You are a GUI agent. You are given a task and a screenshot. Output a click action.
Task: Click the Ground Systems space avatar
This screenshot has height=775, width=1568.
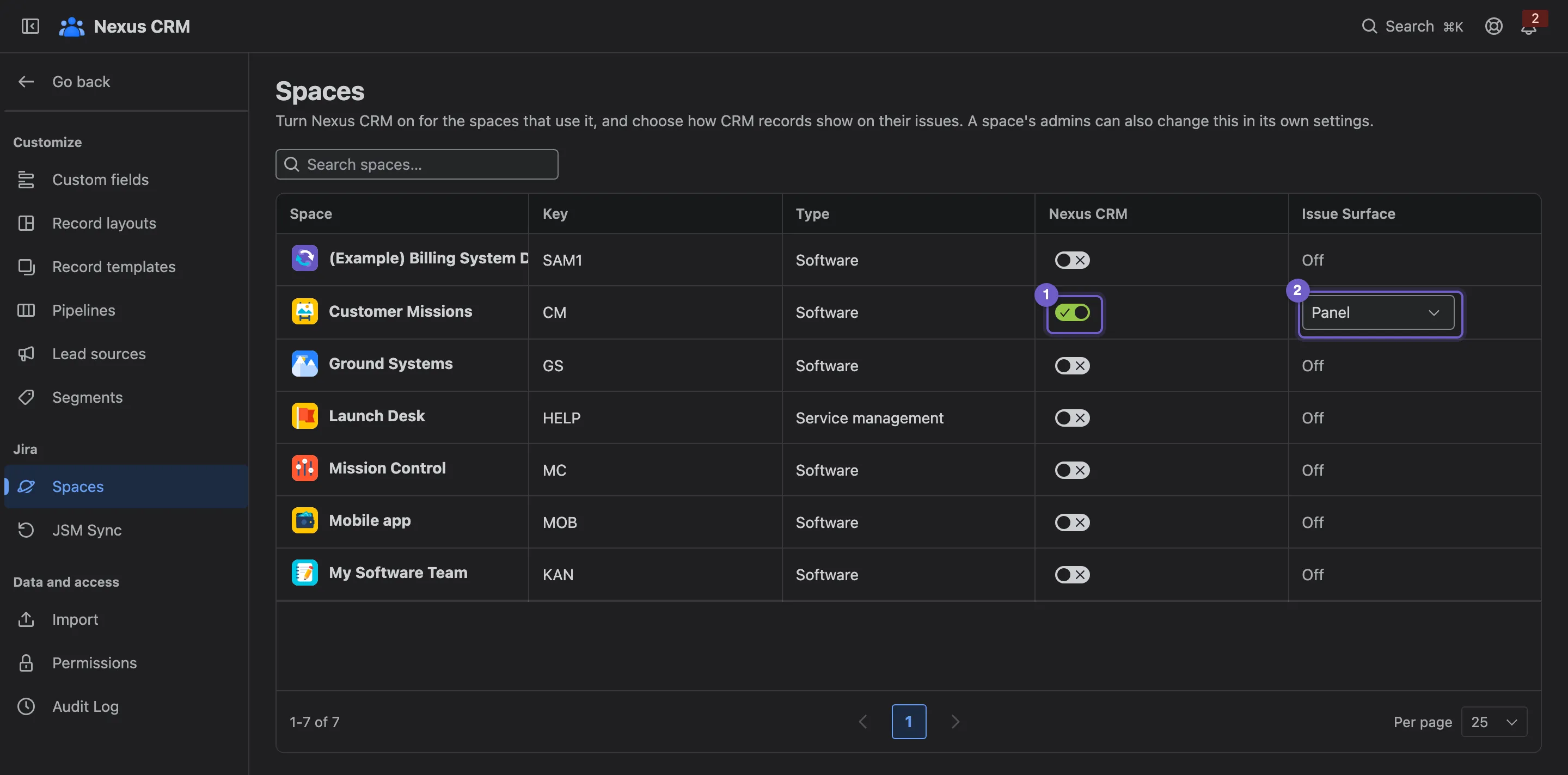pos(304,364)
